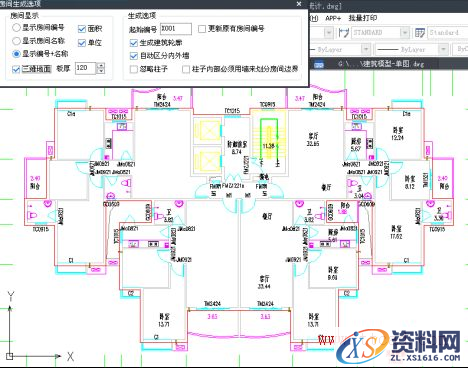468x368 pixels.
Task: Disable the 三维地面 checkbox
Action: 16,69
